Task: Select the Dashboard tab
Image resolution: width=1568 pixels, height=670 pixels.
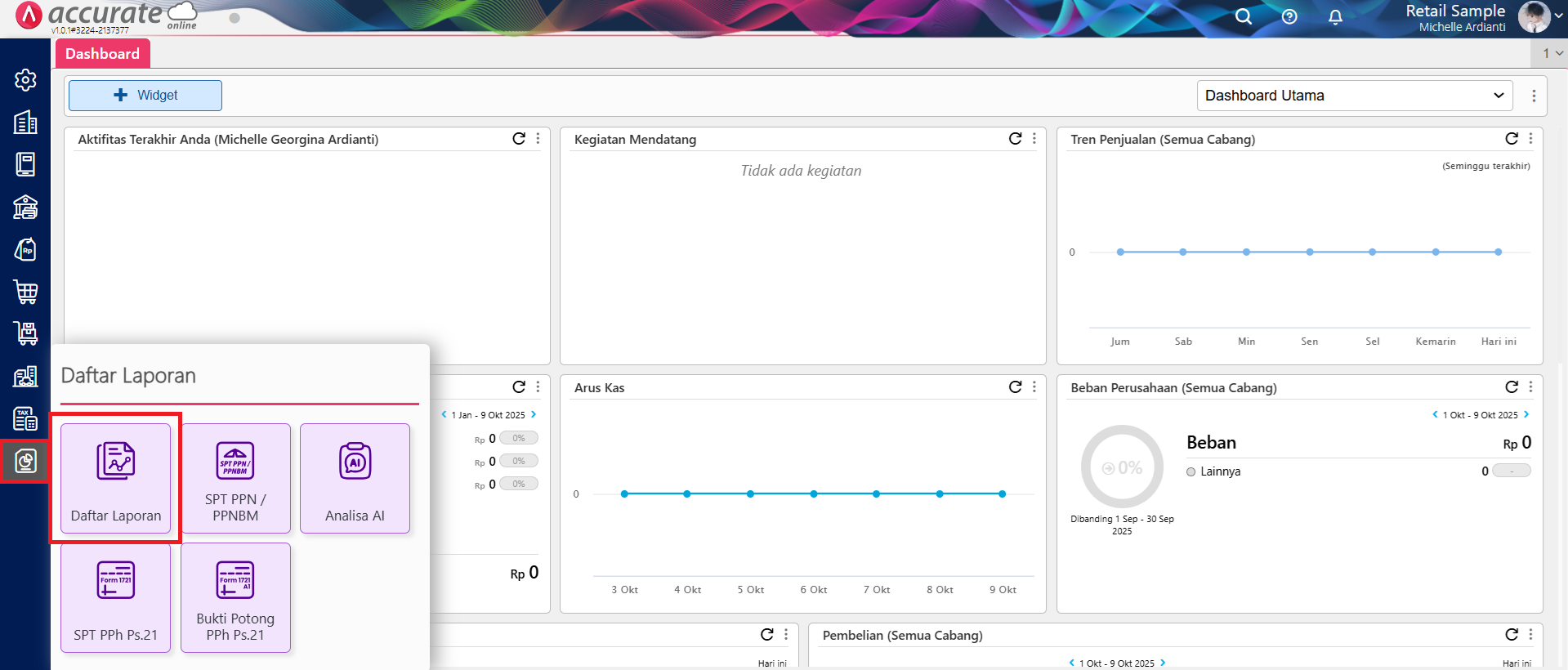Action: [102, 54]
